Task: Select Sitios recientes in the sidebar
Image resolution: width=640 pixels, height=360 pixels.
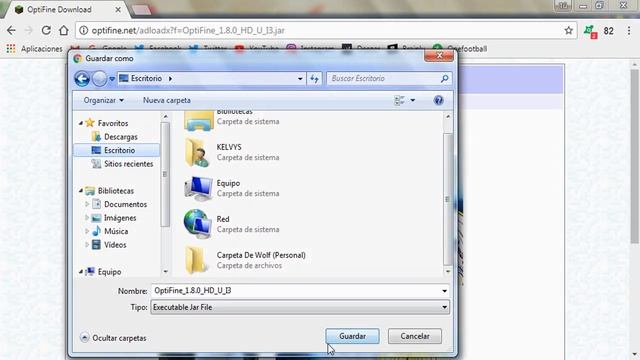Action: click(128, 164)
